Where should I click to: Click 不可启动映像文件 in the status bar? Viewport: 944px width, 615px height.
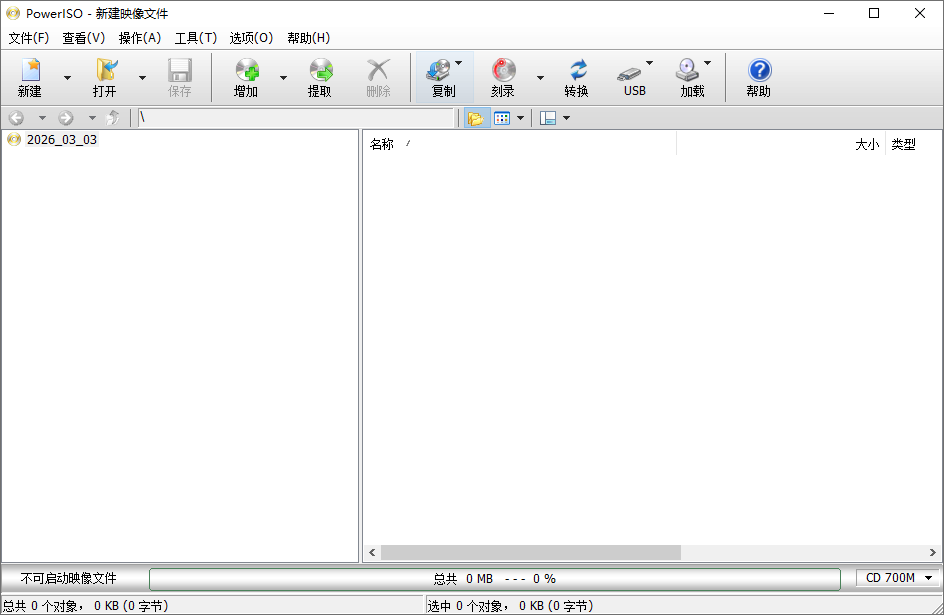click(x=69, y=578)
